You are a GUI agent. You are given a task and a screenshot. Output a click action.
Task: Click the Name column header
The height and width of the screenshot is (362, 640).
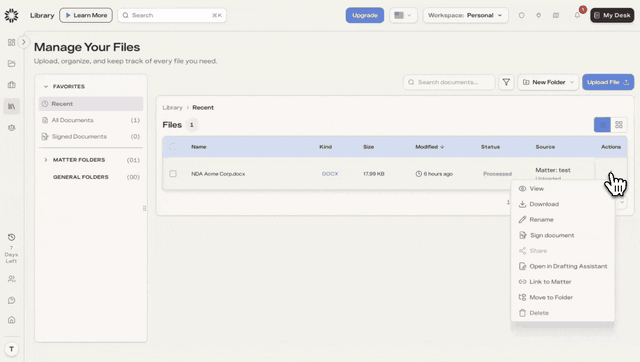199,147
